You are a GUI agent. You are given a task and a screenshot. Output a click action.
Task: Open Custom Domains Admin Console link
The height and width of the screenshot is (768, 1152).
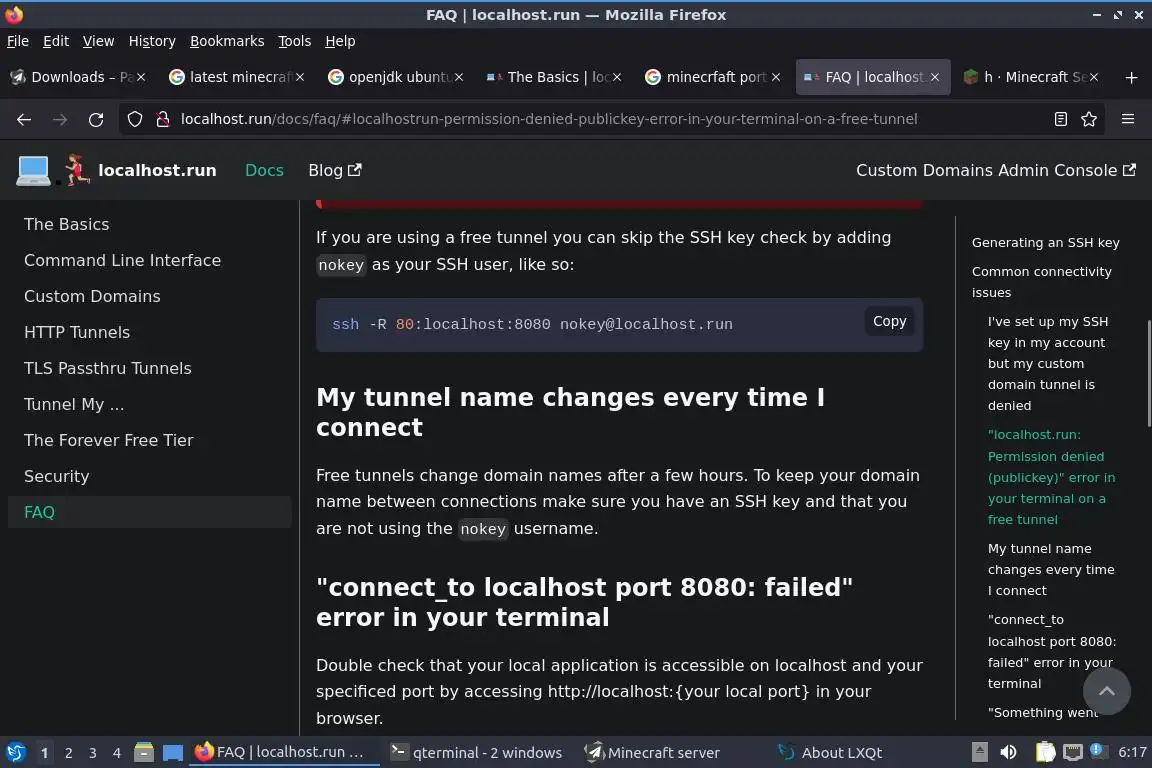(x=996, y=171)
